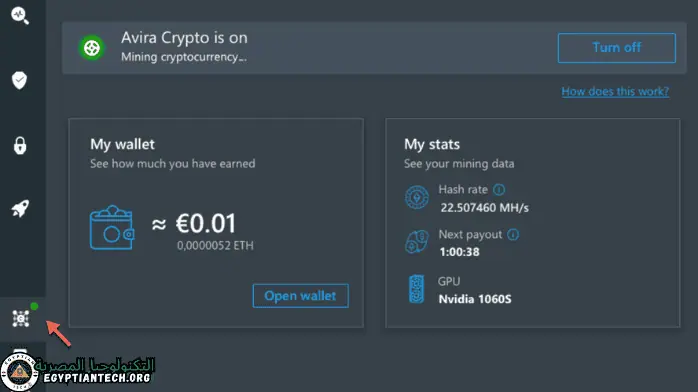The width and height of the screenshot is (698, 392).
Task: Click the GPU card icon
Action: point(417,289)
